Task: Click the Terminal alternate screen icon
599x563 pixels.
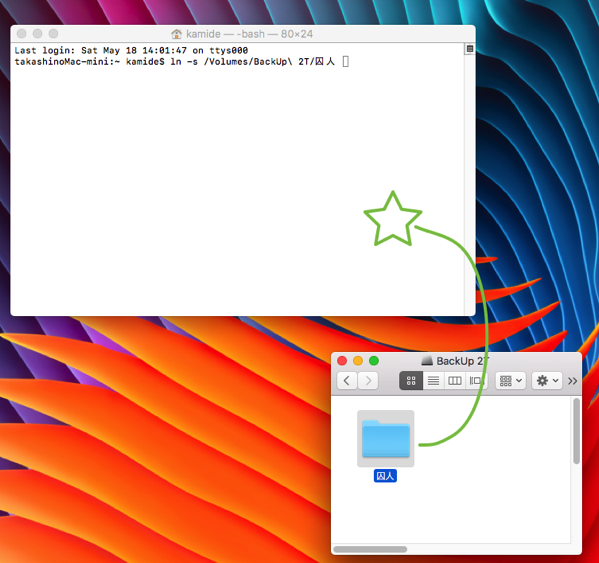Action: click(x=470, y=49)
